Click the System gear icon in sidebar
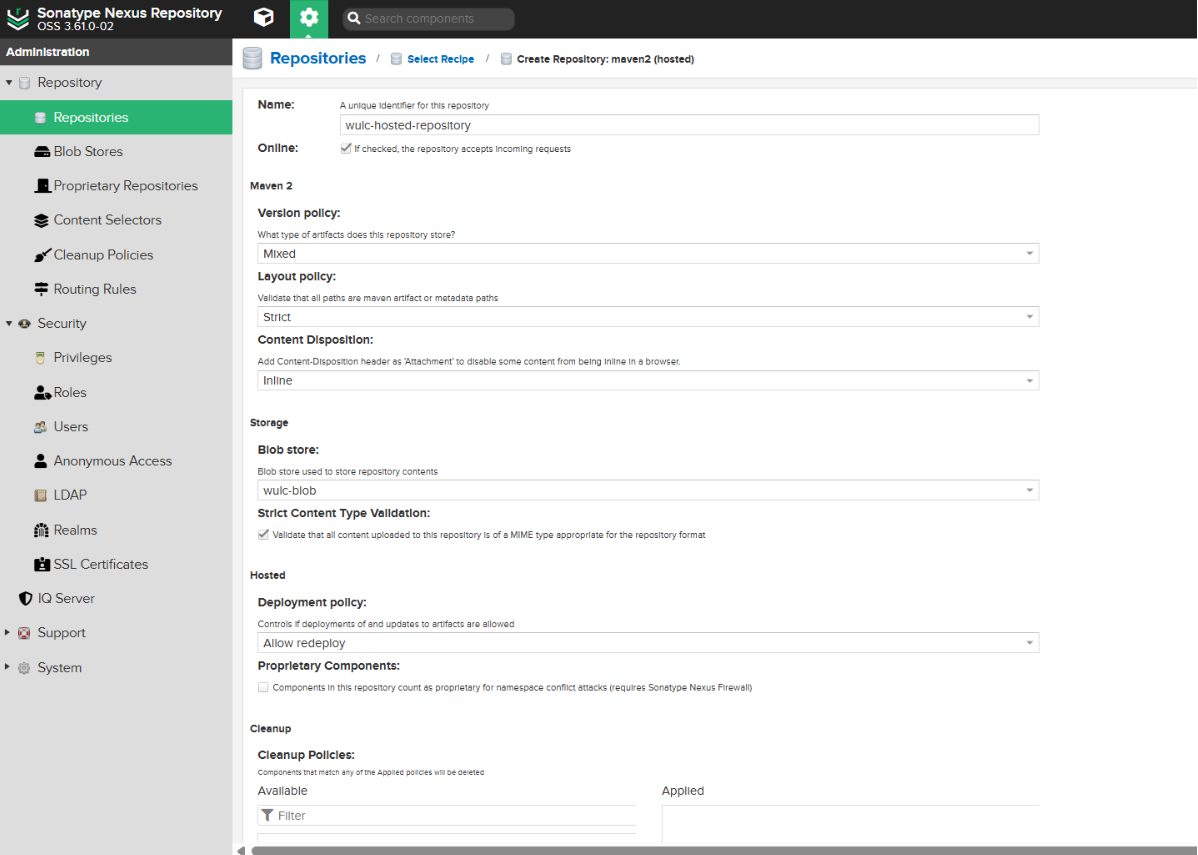This screenshot has height=855, width=1198. pos(24,668)
